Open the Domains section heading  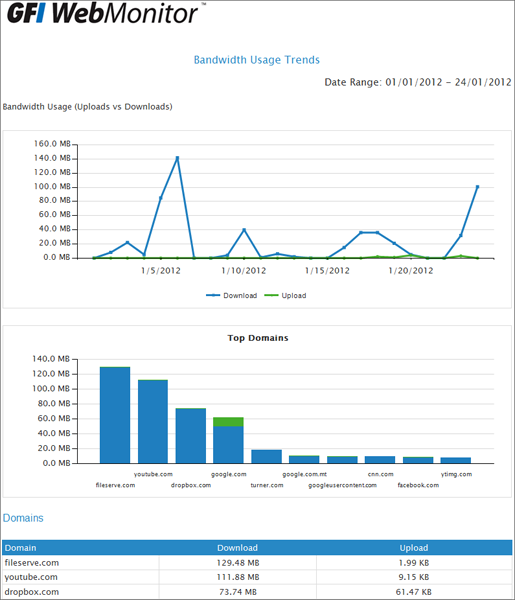coord(23,518)
